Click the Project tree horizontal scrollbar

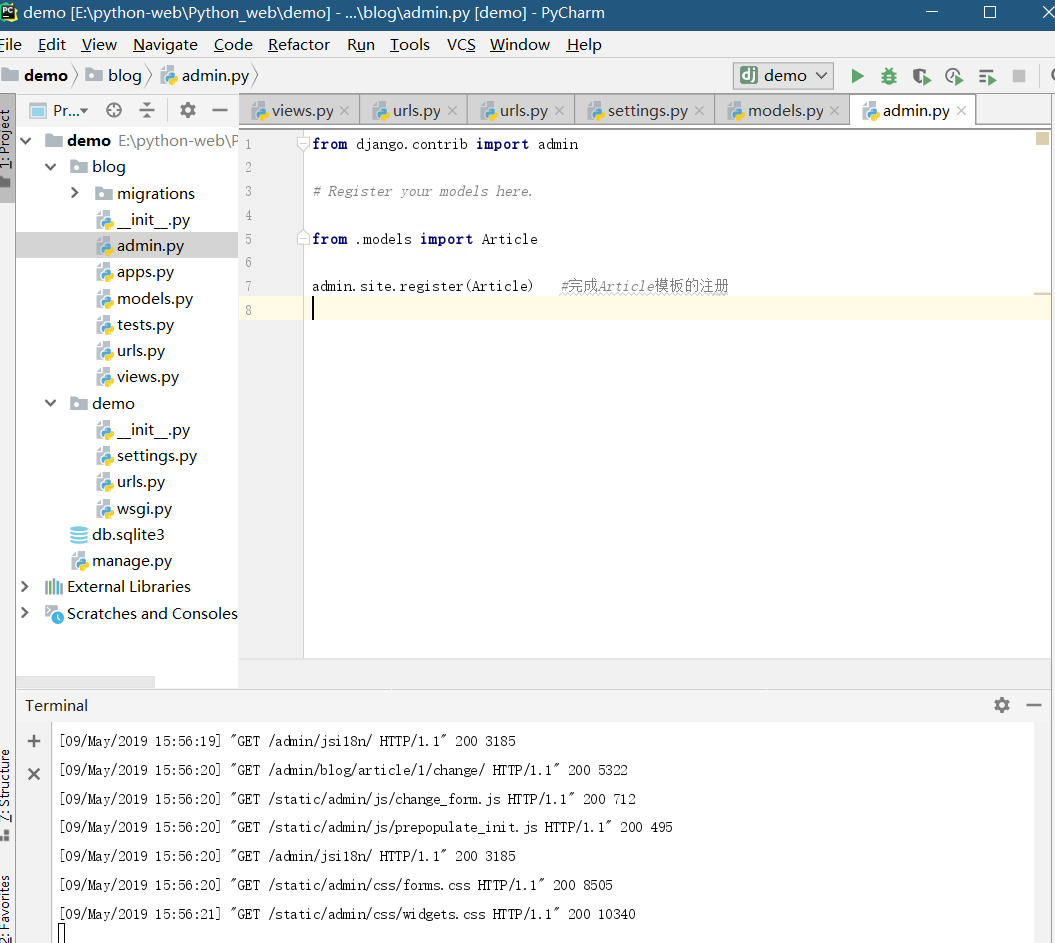click(x=85, y=681)
